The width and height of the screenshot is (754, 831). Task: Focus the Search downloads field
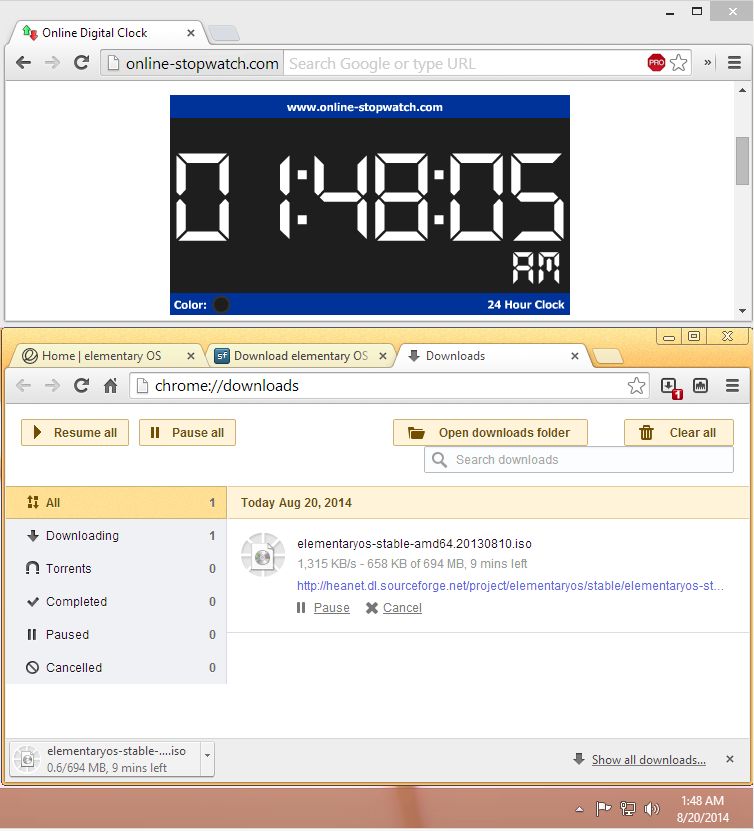tap(579, 459)
